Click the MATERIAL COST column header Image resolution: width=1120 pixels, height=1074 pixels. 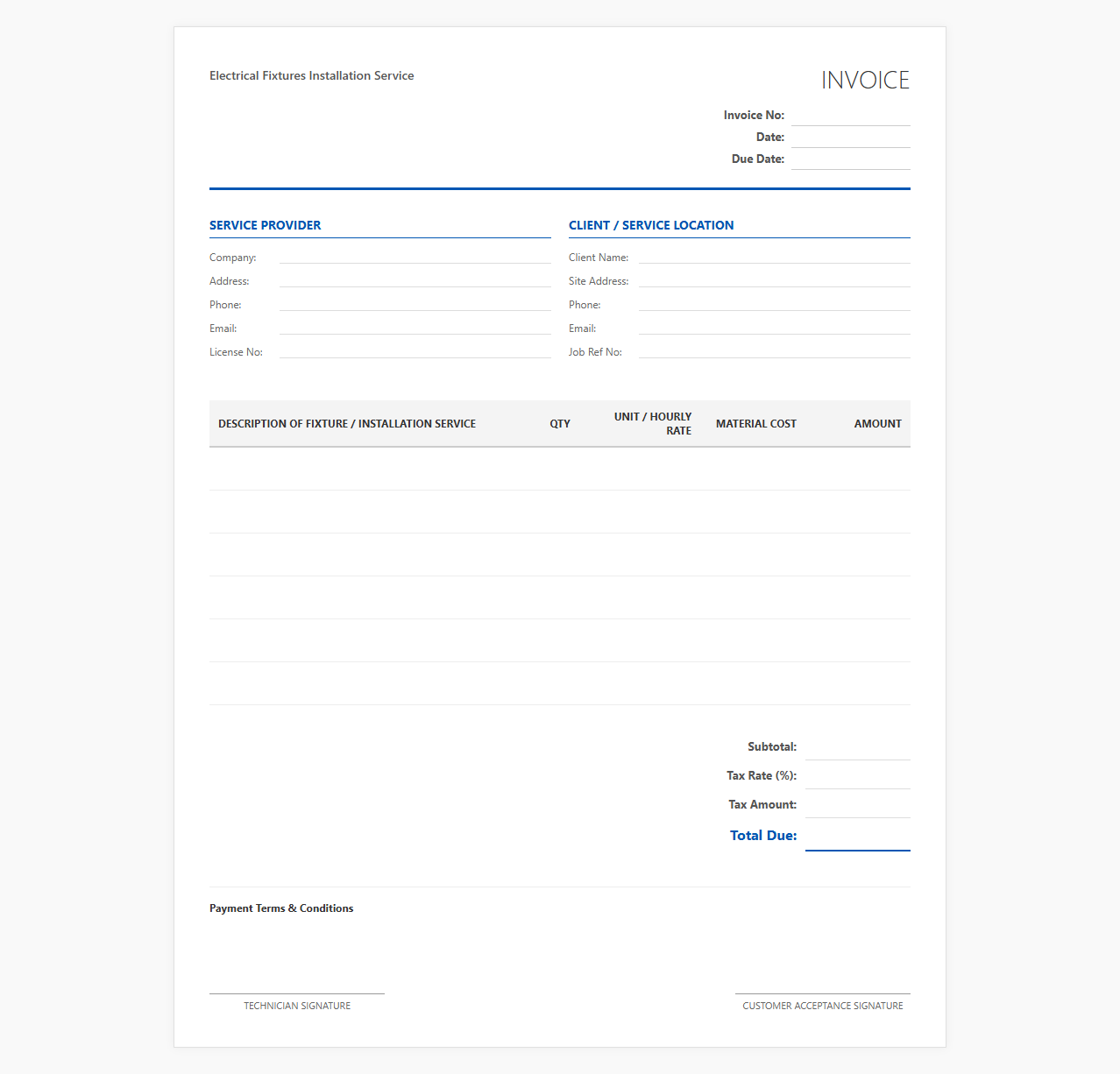(x=756, y=424)
